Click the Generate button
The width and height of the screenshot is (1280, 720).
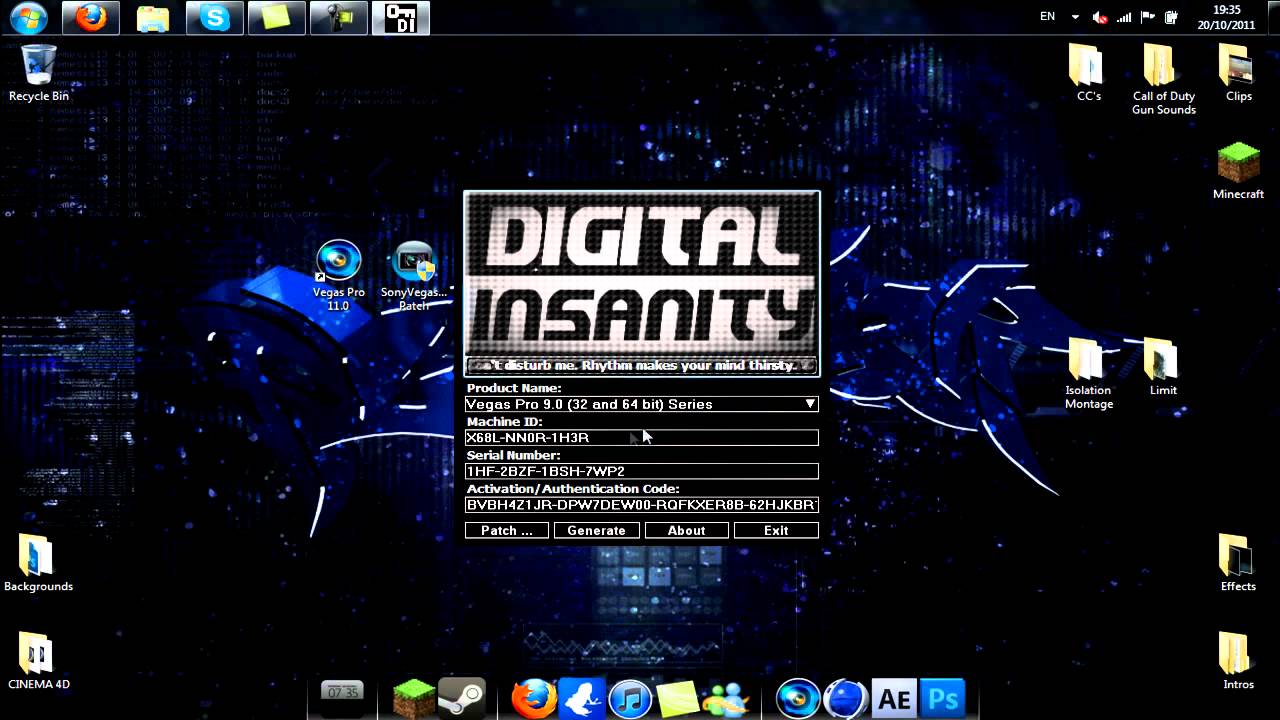[x=597, y=530]
